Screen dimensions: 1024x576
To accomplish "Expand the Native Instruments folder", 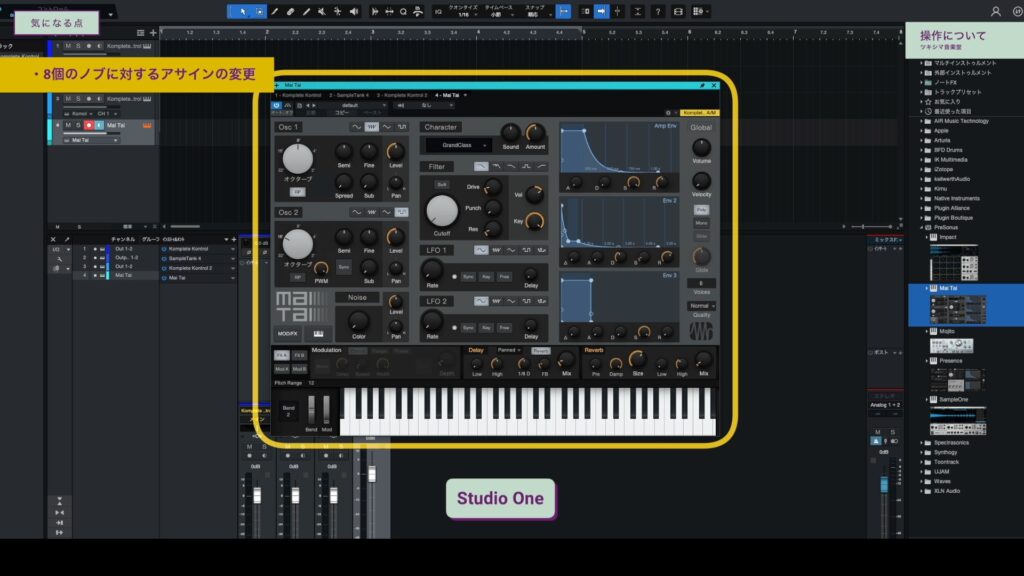I will pos(922,199).
